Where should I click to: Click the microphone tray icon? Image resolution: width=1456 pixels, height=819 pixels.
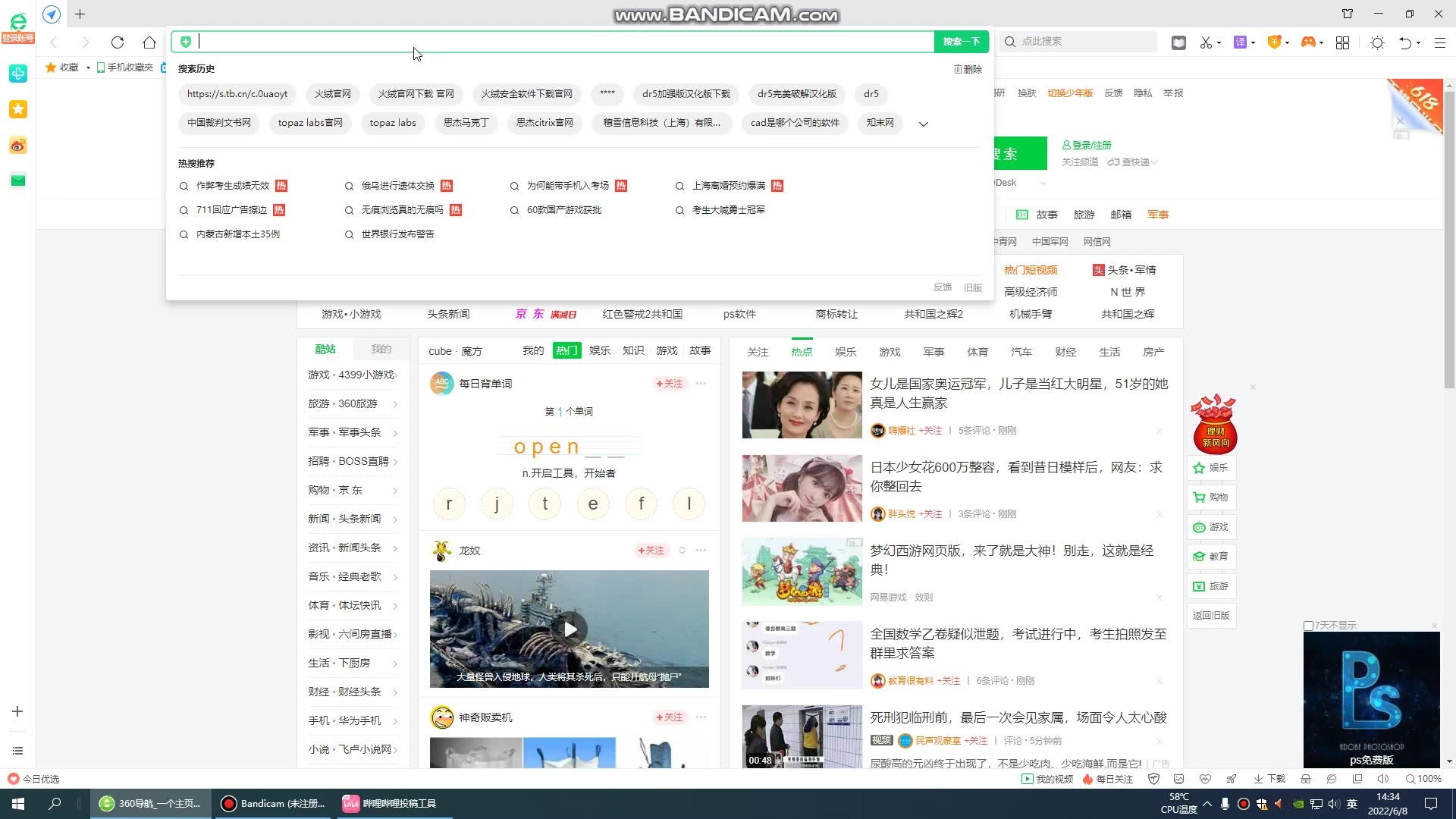pyautogui.click(x=1225, y=804)
